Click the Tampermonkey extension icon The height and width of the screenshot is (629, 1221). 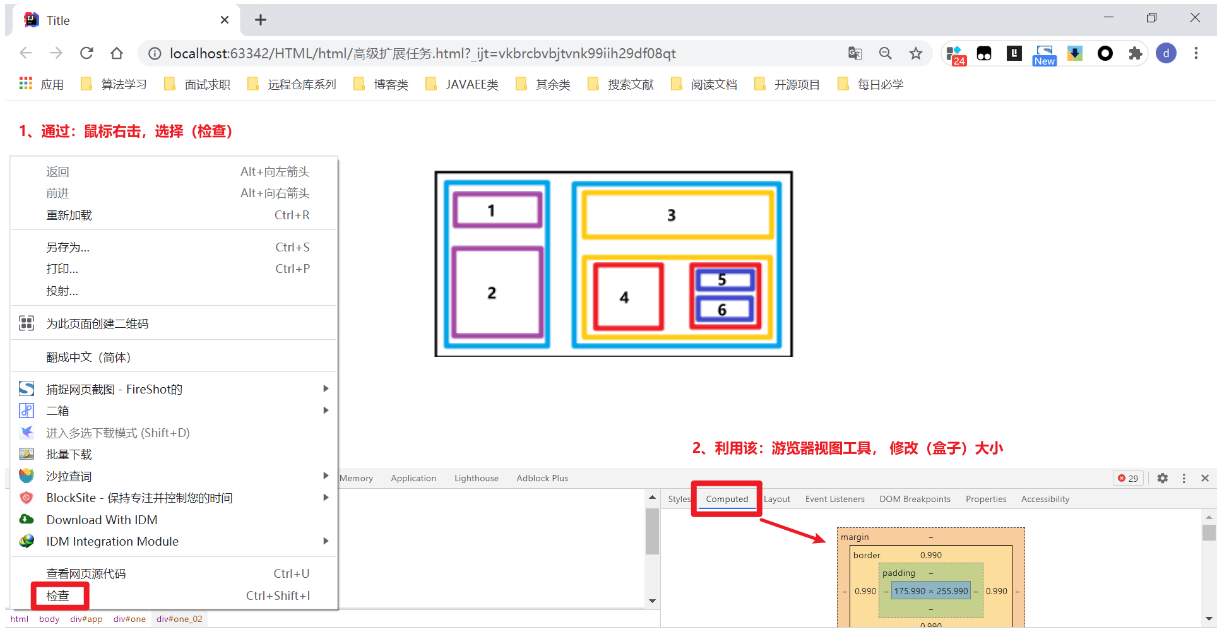point(984,53)
